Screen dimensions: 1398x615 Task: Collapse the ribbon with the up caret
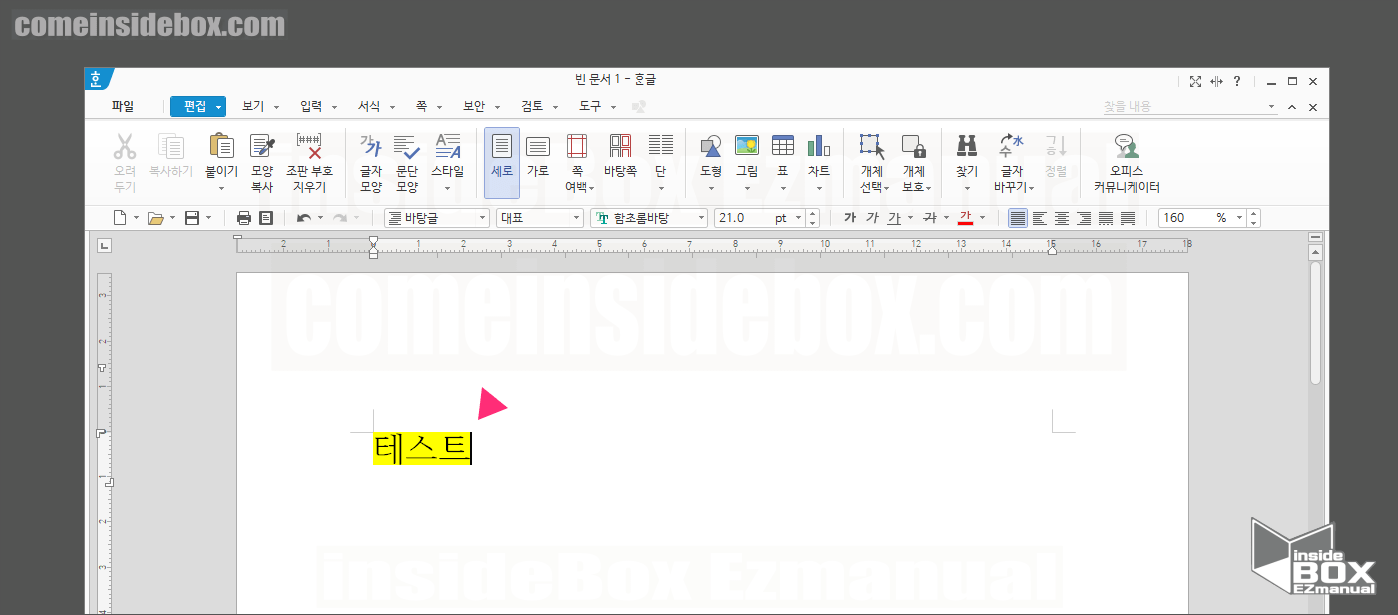(1291, 107)
